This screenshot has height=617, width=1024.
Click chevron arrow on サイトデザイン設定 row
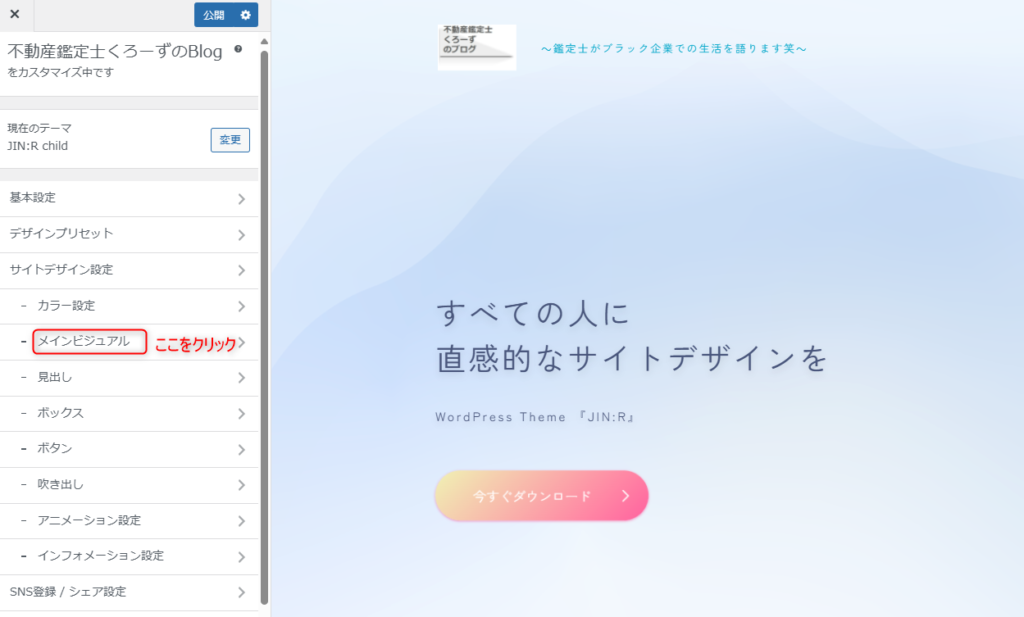tap(242, 270)
